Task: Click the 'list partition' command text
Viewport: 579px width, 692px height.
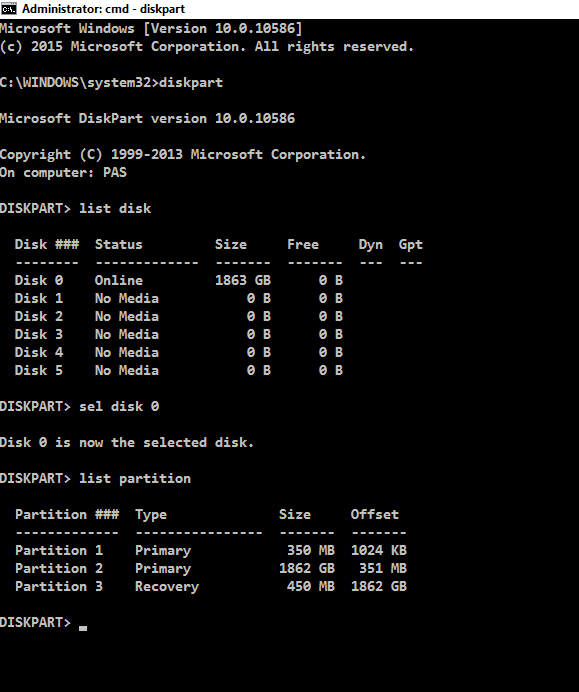Action: click(135, 479)
